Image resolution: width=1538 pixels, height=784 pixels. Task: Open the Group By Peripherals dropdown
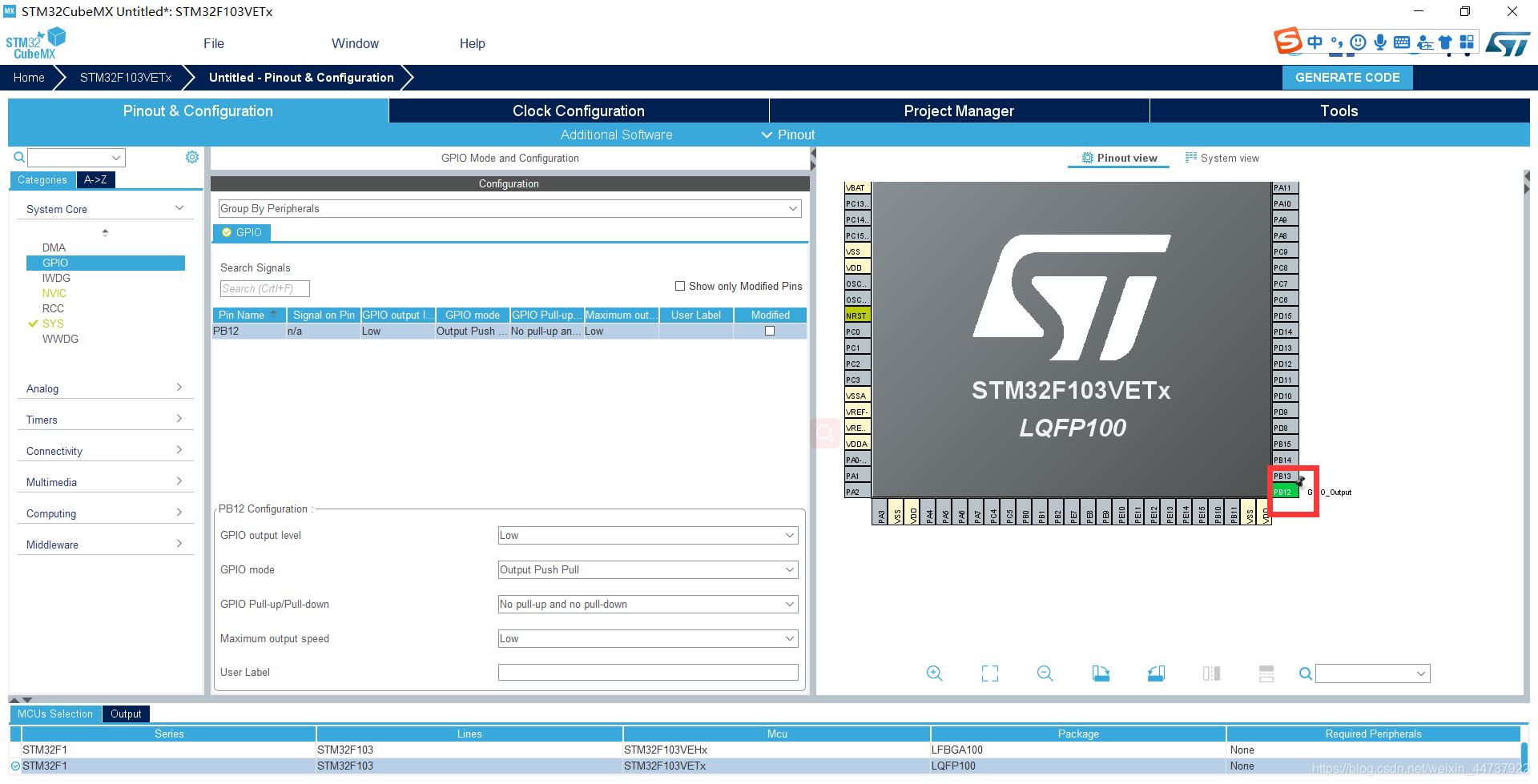click(x=509, y=208)
